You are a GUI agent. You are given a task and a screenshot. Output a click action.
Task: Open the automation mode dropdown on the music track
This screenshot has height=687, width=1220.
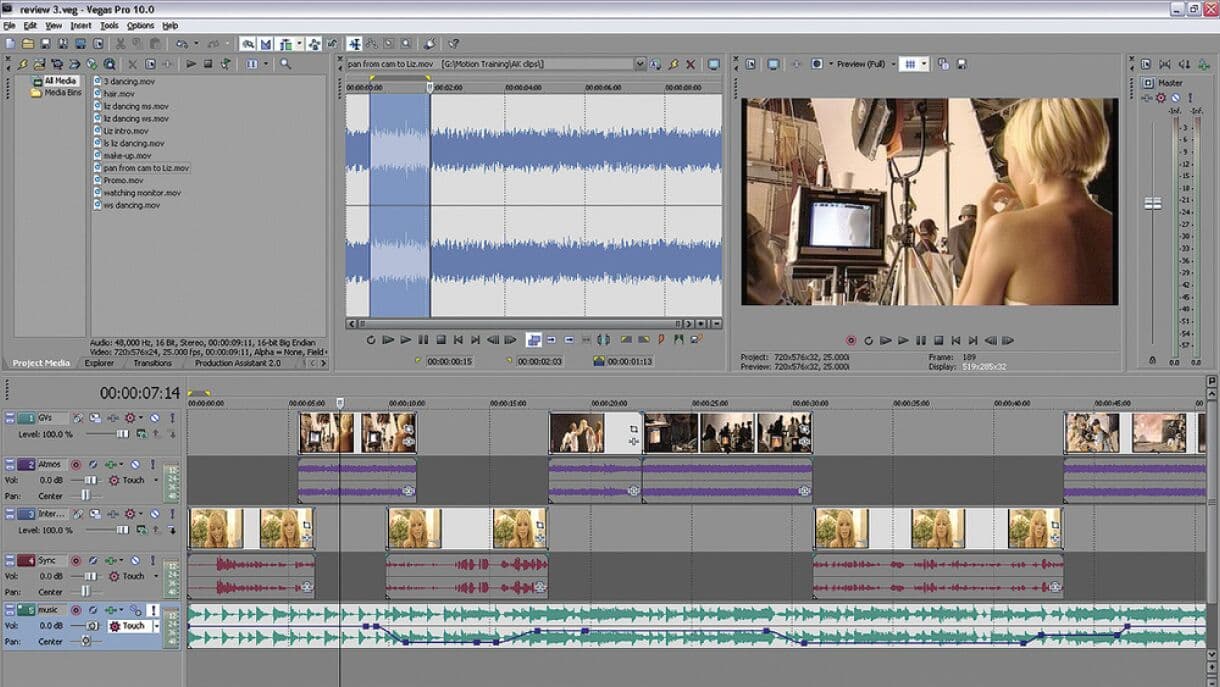pyautogui.click(x=155, y=626)
